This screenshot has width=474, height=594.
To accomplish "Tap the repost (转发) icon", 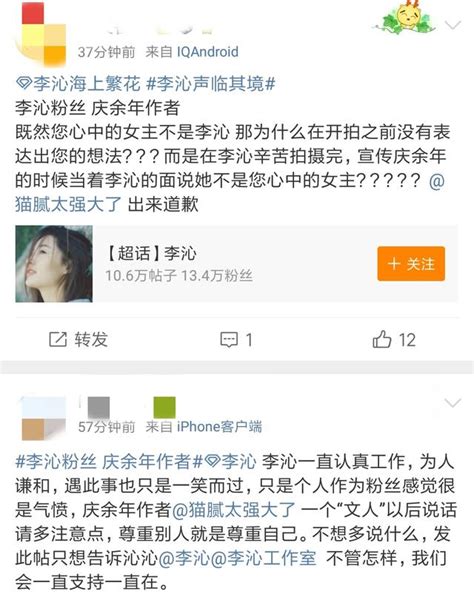I will (58, 339).
